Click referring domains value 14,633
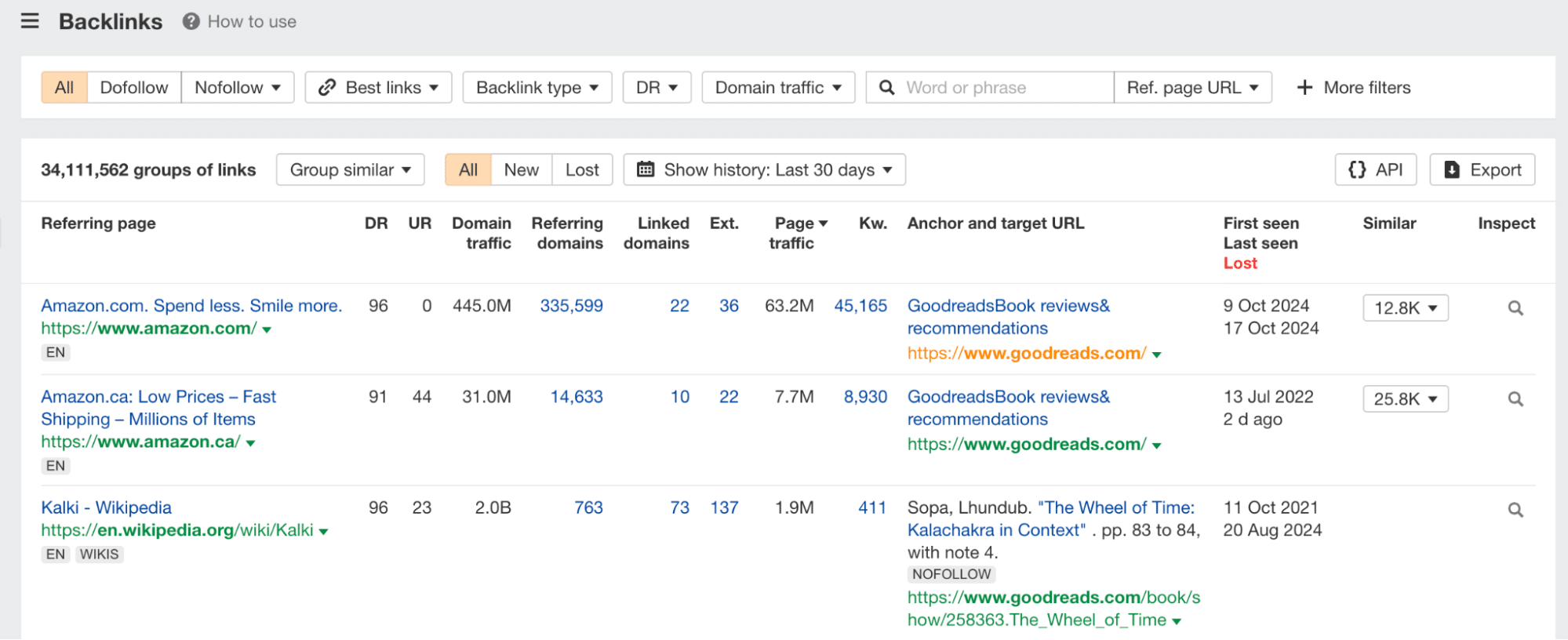The image size is (1568, 640). point(577,397)
